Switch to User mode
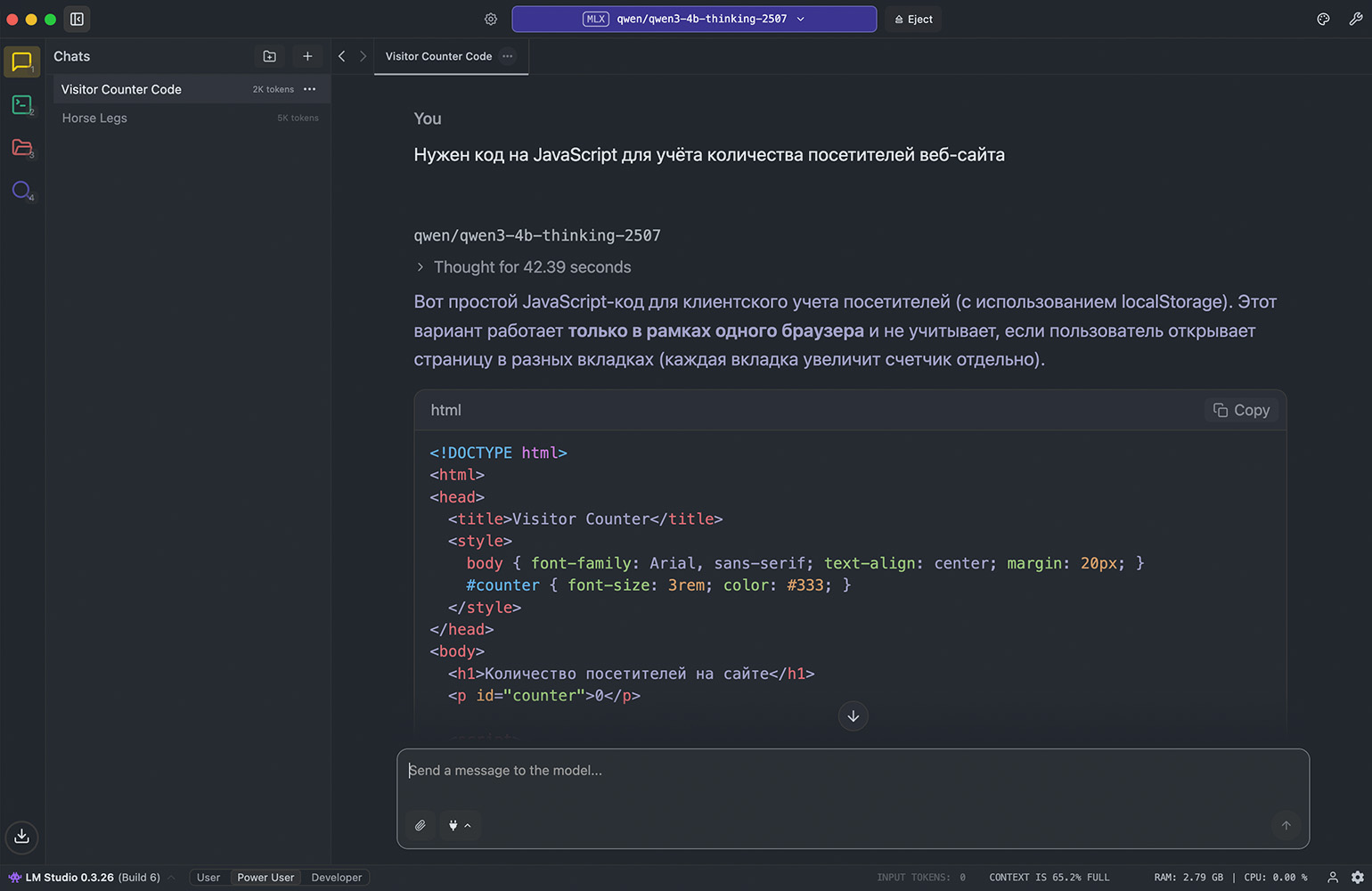Screen dimensions: 1372x891 pyautogui.click(x=208, y=878)
